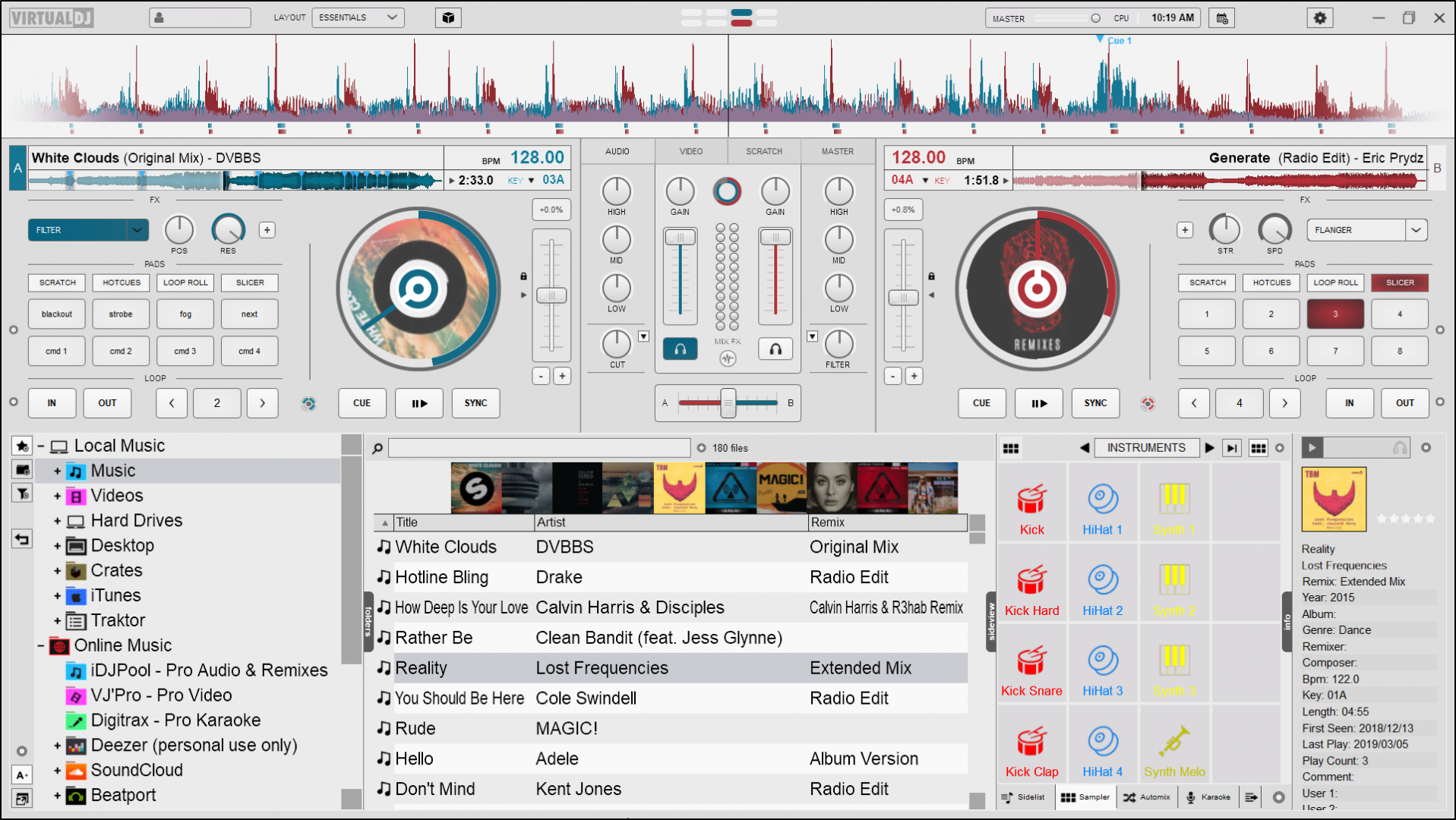
Task: Select the song Hello by Adele
Action: tap(414, 758)
